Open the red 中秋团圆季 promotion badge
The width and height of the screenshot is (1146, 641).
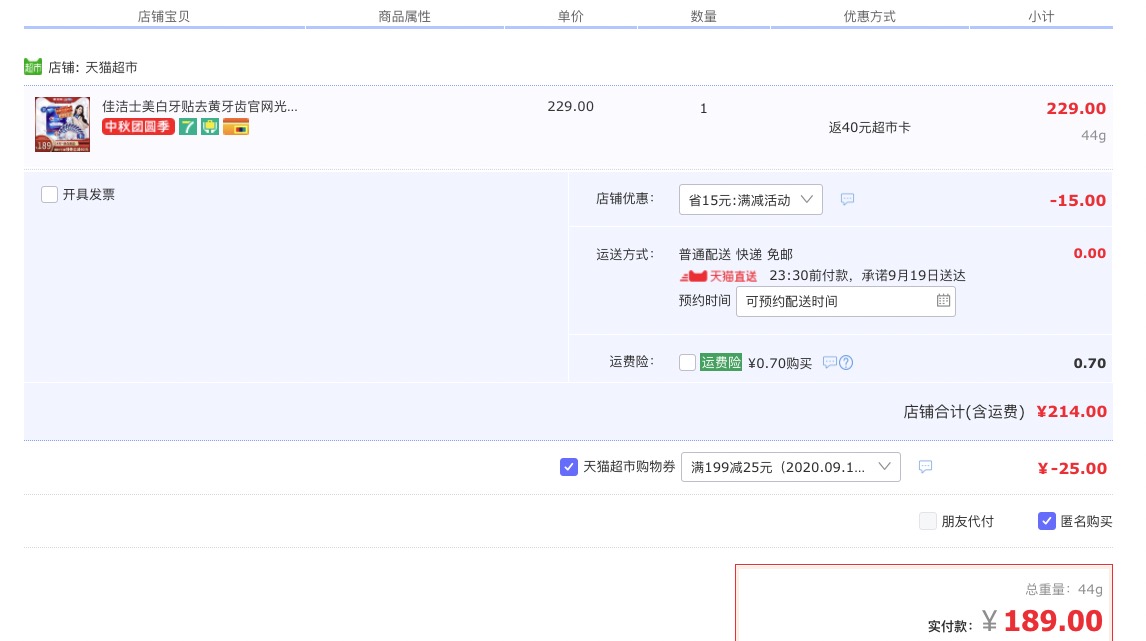click(x=138, y=126)
